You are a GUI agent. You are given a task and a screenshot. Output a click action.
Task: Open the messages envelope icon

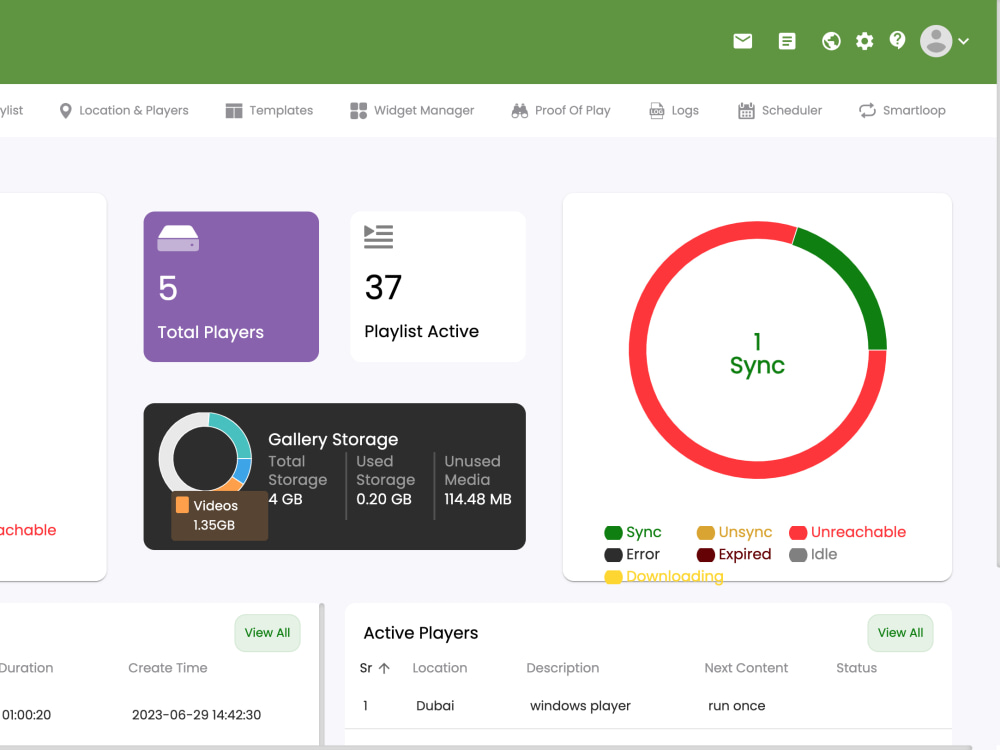(742, 41)
